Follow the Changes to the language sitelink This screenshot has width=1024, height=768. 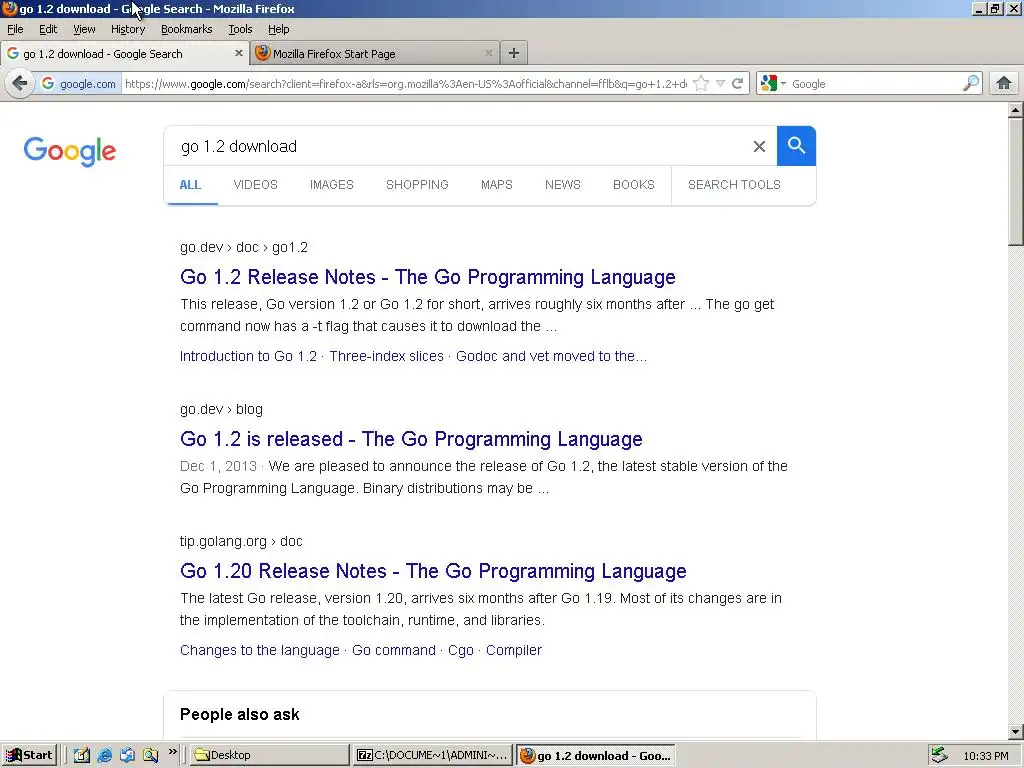pyautogui.click(x=260, y=650)
